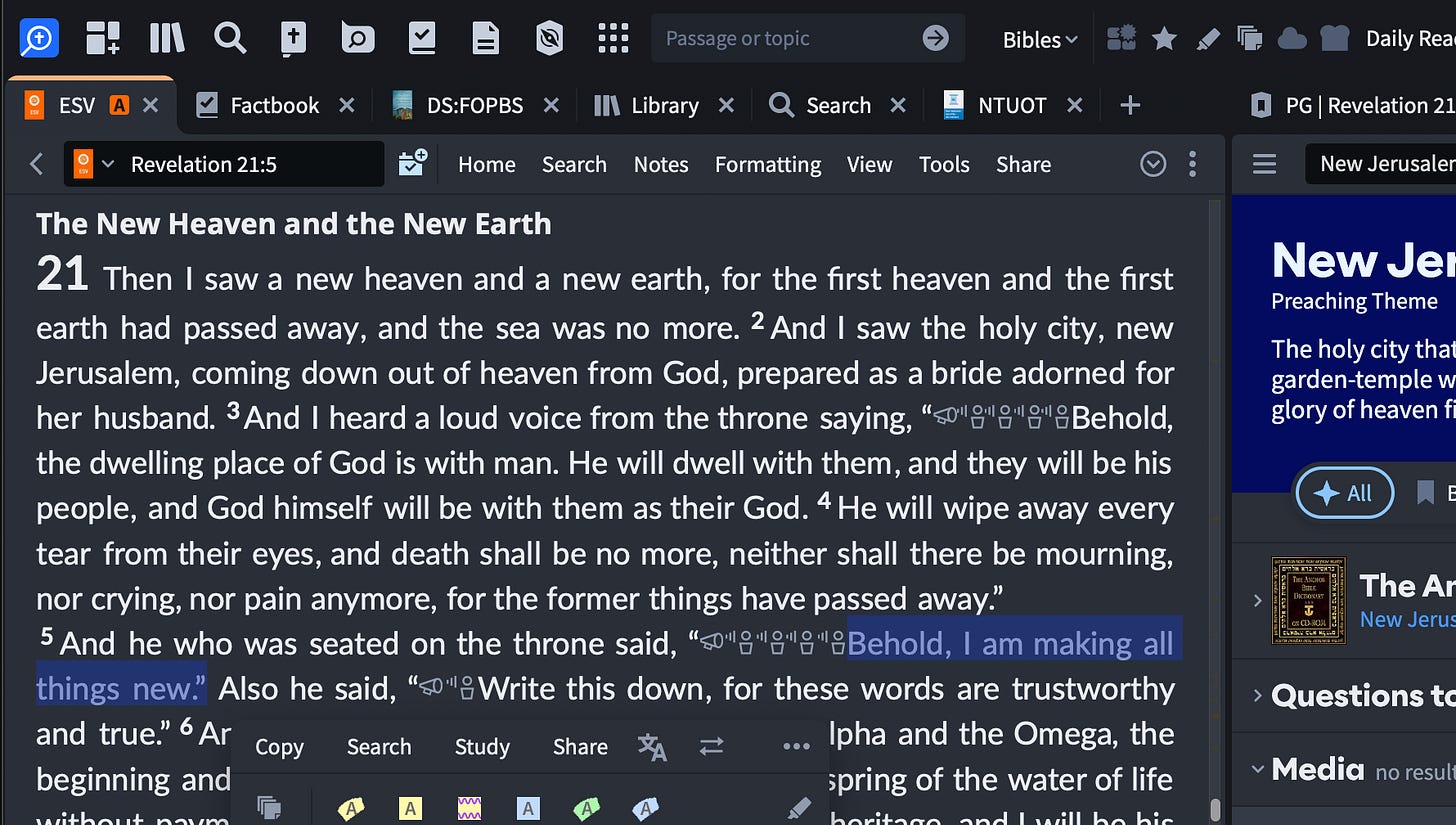Image resolution: width=1456 pixels, height=825 pixels.
Task: Open the Bible book-with-cross icon
Action: (x=293, y=38)
